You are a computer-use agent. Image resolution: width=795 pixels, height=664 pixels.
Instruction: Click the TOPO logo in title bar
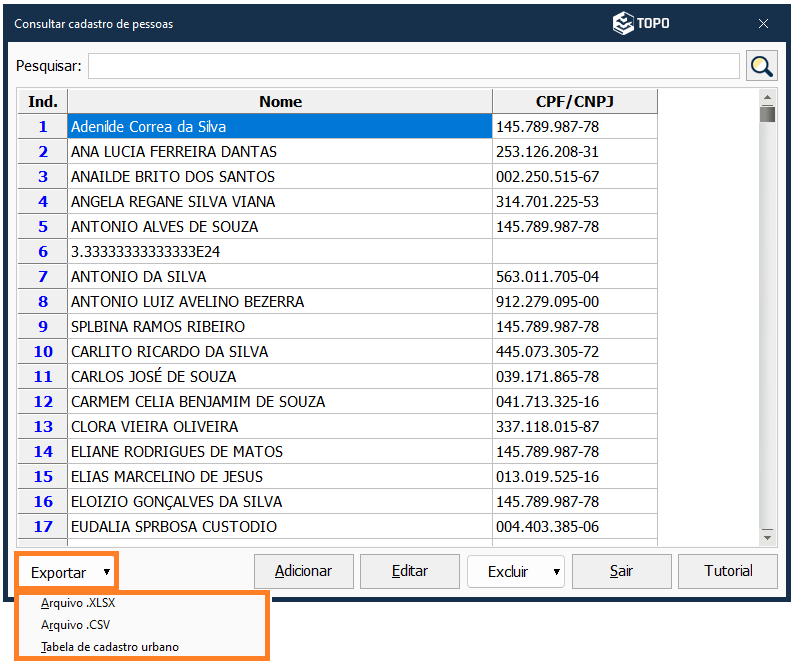point(641,23)
